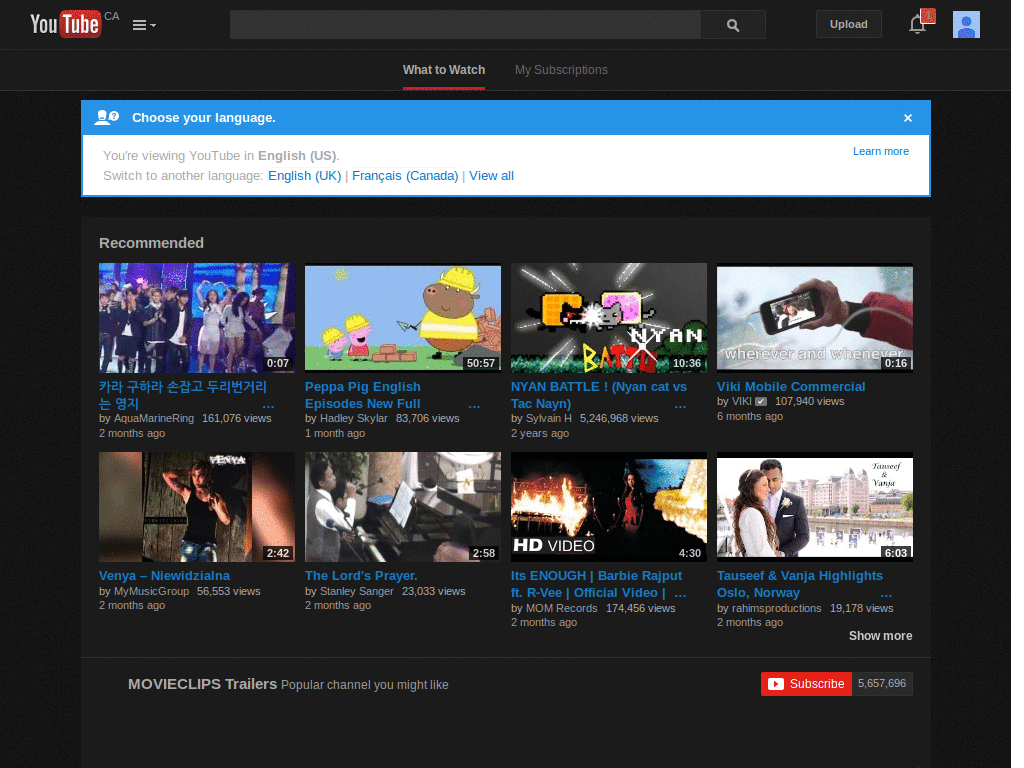
Task: Click the Learn more link
Action: pyautogui.click(x=880, y=151)
